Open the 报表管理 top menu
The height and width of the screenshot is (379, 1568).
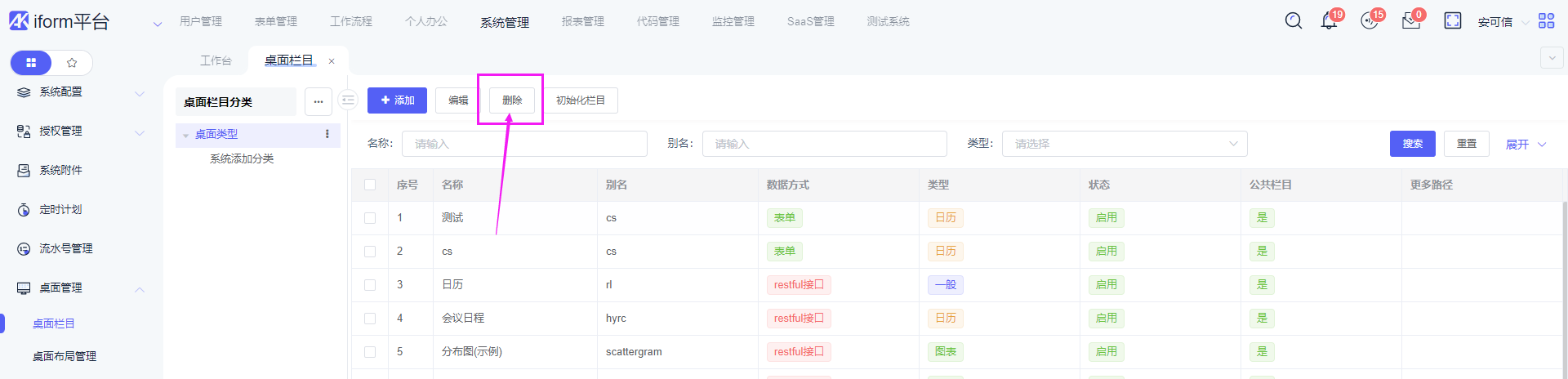582,22
